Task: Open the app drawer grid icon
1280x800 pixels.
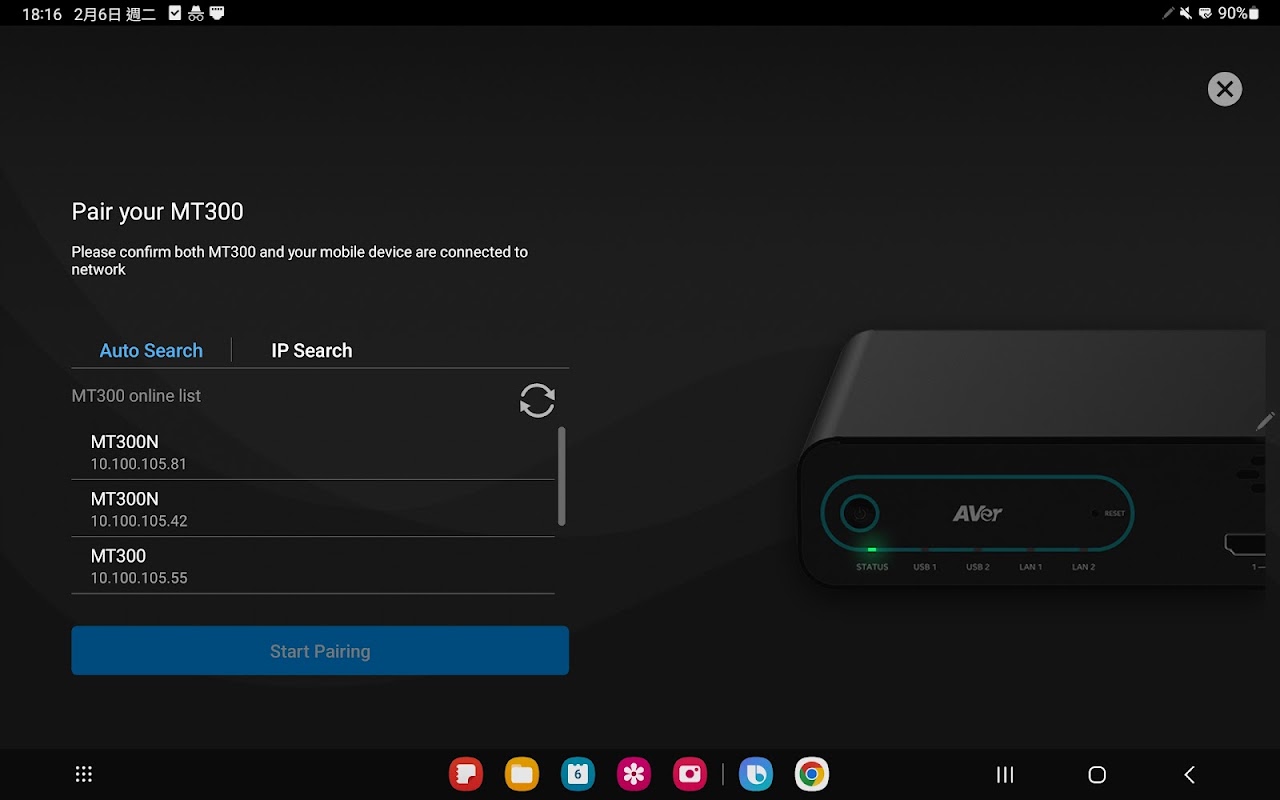Action: click(84, 774)
